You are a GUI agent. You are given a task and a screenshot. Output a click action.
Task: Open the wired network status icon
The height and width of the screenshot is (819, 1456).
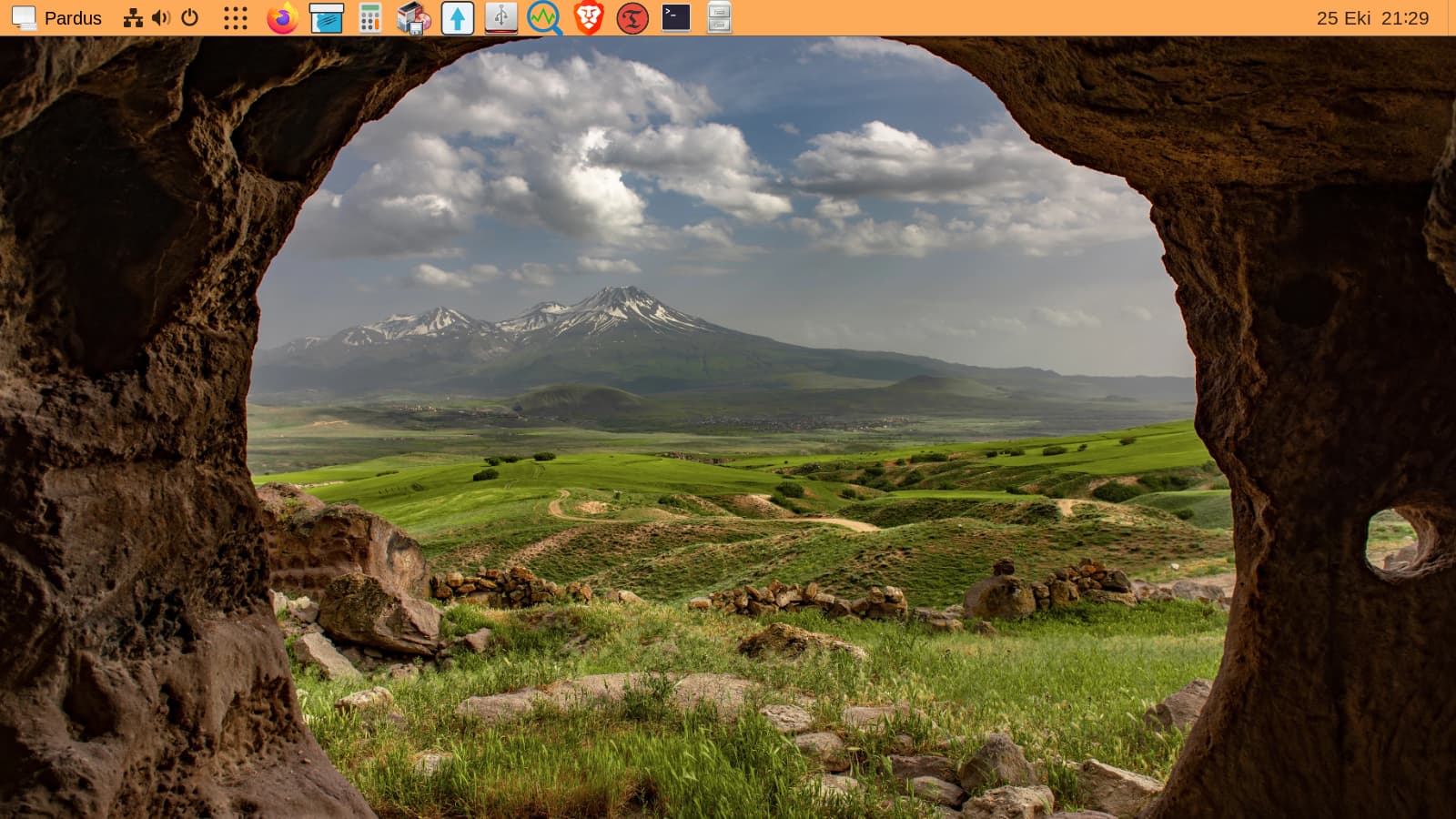[133, 18]
